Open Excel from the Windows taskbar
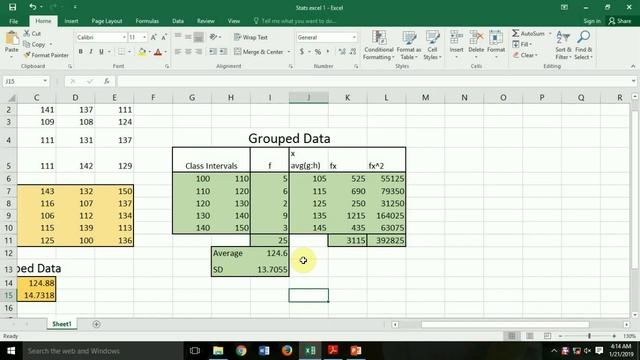640x360 pixels. click(310, 351)
